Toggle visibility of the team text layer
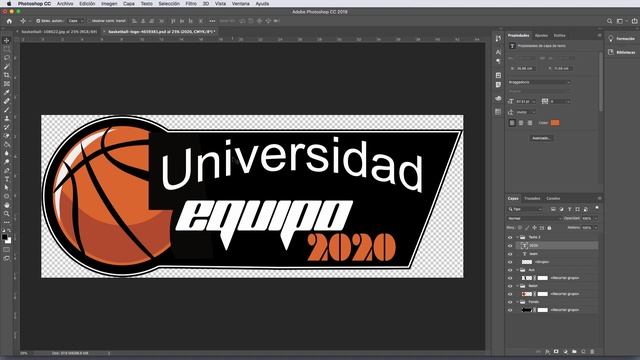The image size is (640, 360). point(510,254)
